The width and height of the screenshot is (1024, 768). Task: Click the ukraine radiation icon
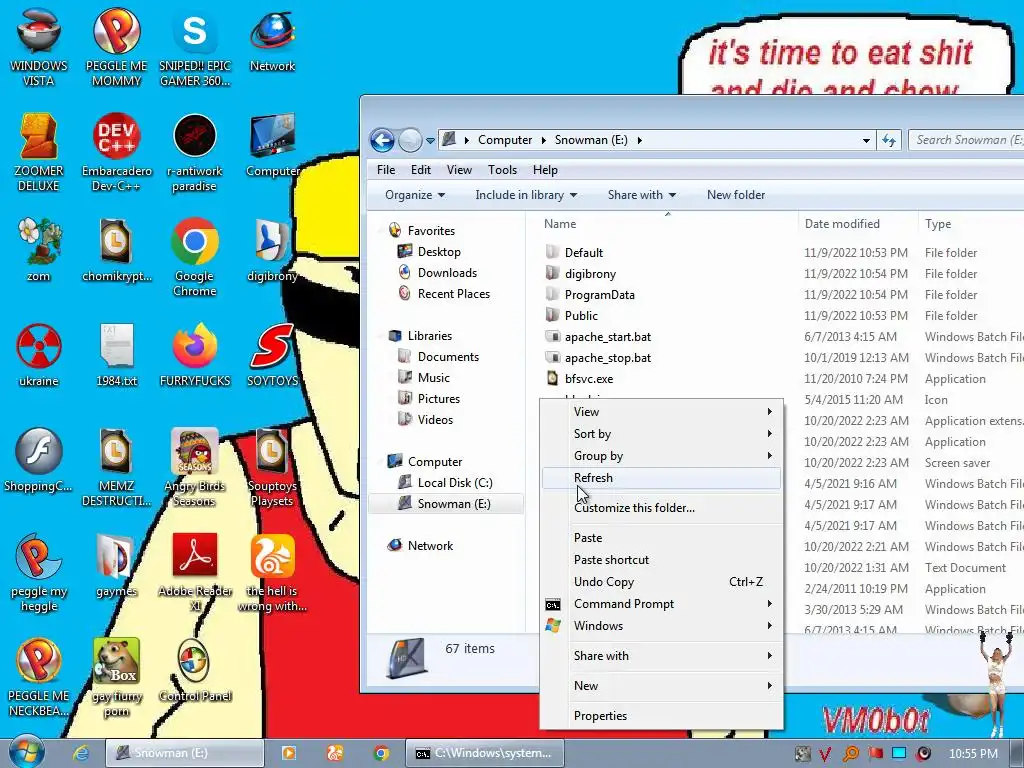(x=39, y=355)
